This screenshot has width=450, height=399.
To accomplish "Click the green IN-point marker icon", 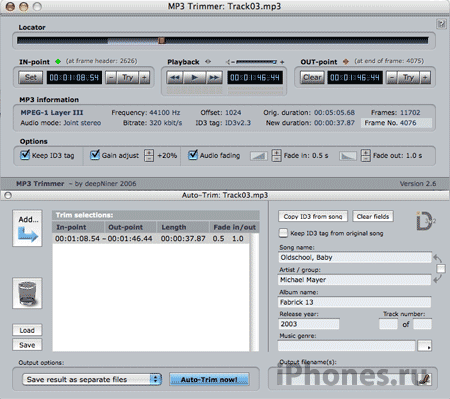I will coord(58,61).
